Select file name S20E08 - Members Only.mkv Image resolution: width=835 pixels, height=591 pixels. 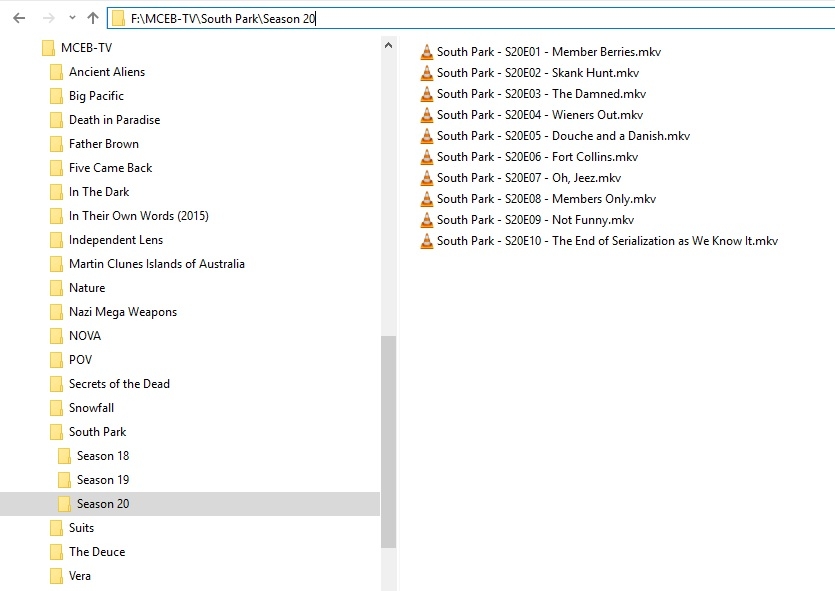(x=546, y=199)
